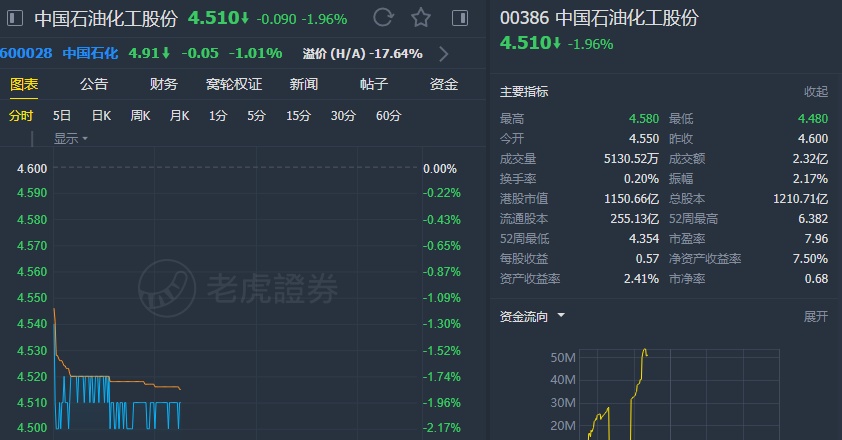Click the 52周最低 value 4.354
Screen dimensions: 842x440
(x=644, y=239)
